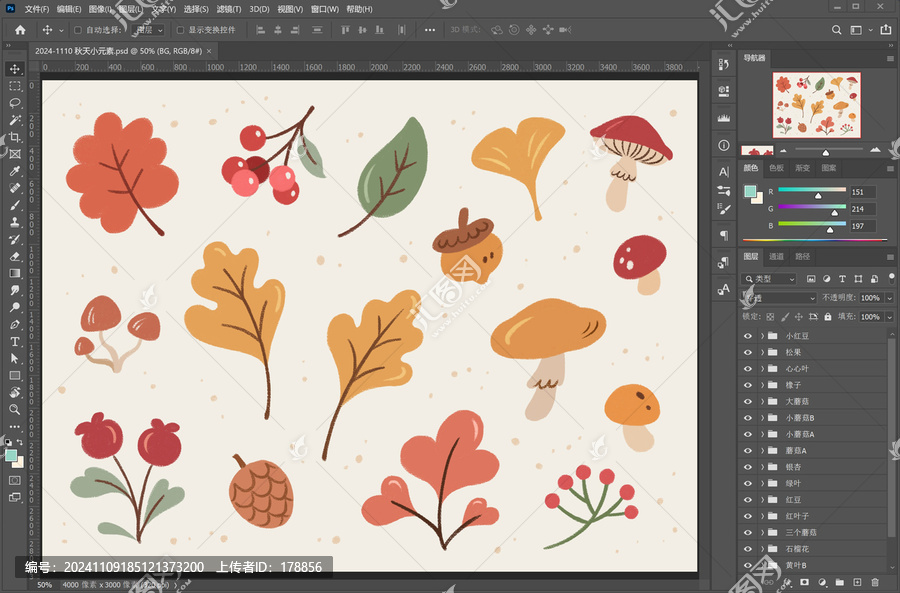
Task: Open the layer filter 类型 dropdown
Action: (770, 279)
